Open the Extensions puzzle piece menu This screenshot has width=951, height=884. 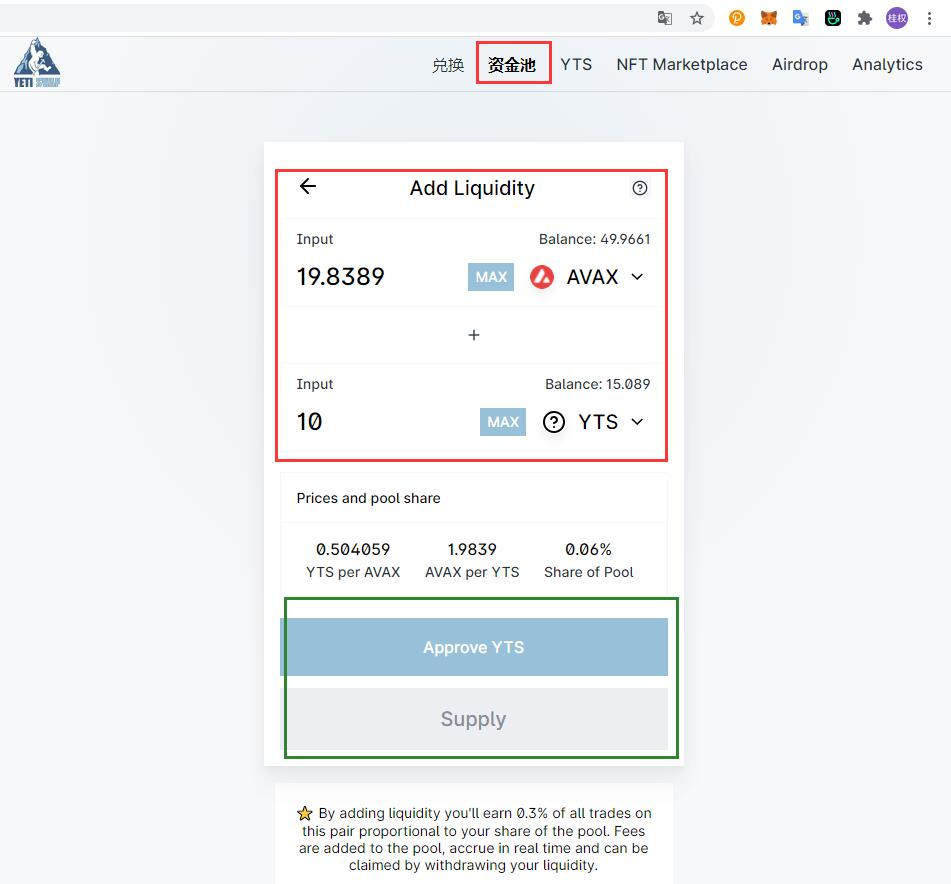point(864,18)
